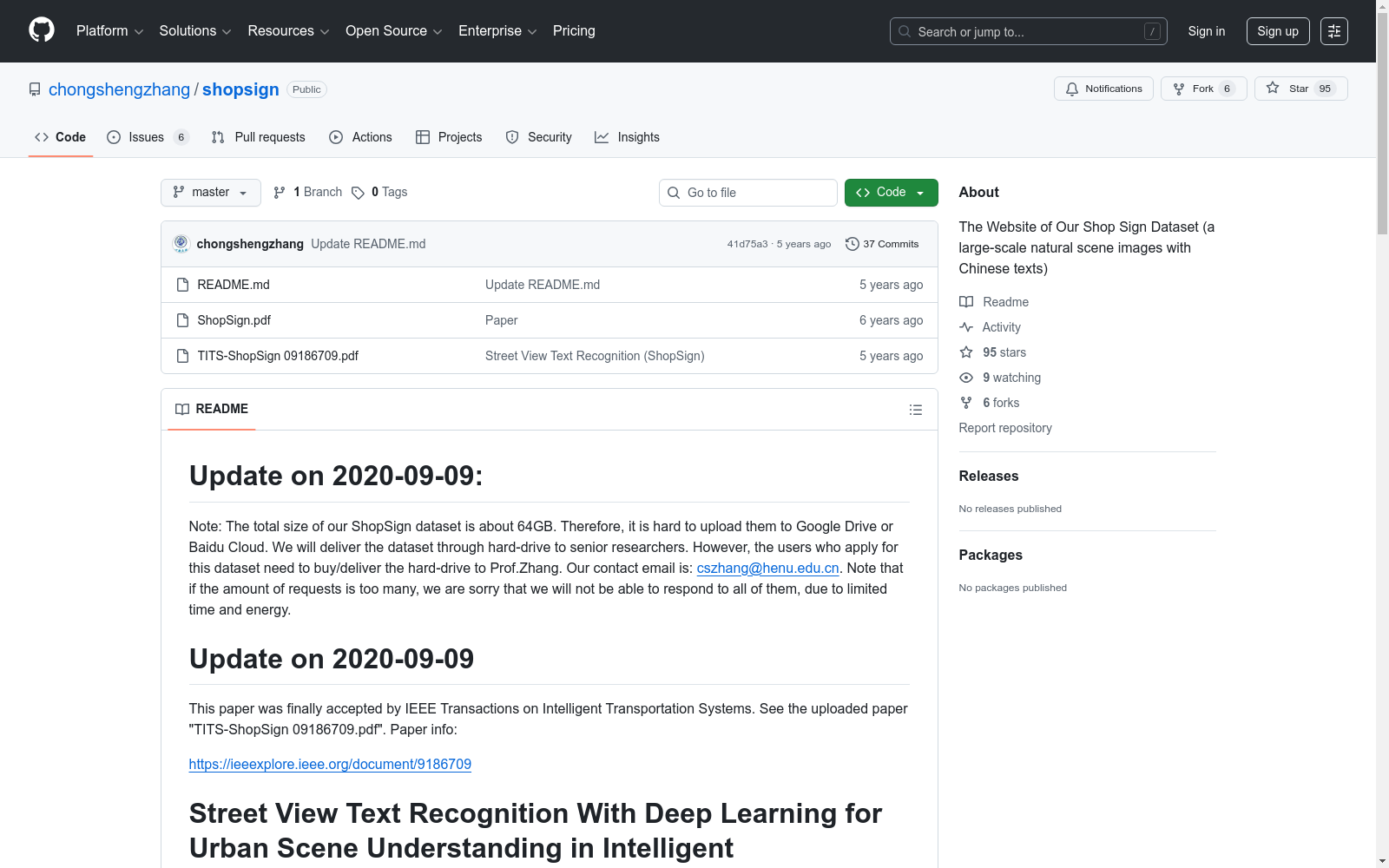Open the chongshengzhang owner profile link
This screenshot has width=1389, height=868.
(119, 89)
